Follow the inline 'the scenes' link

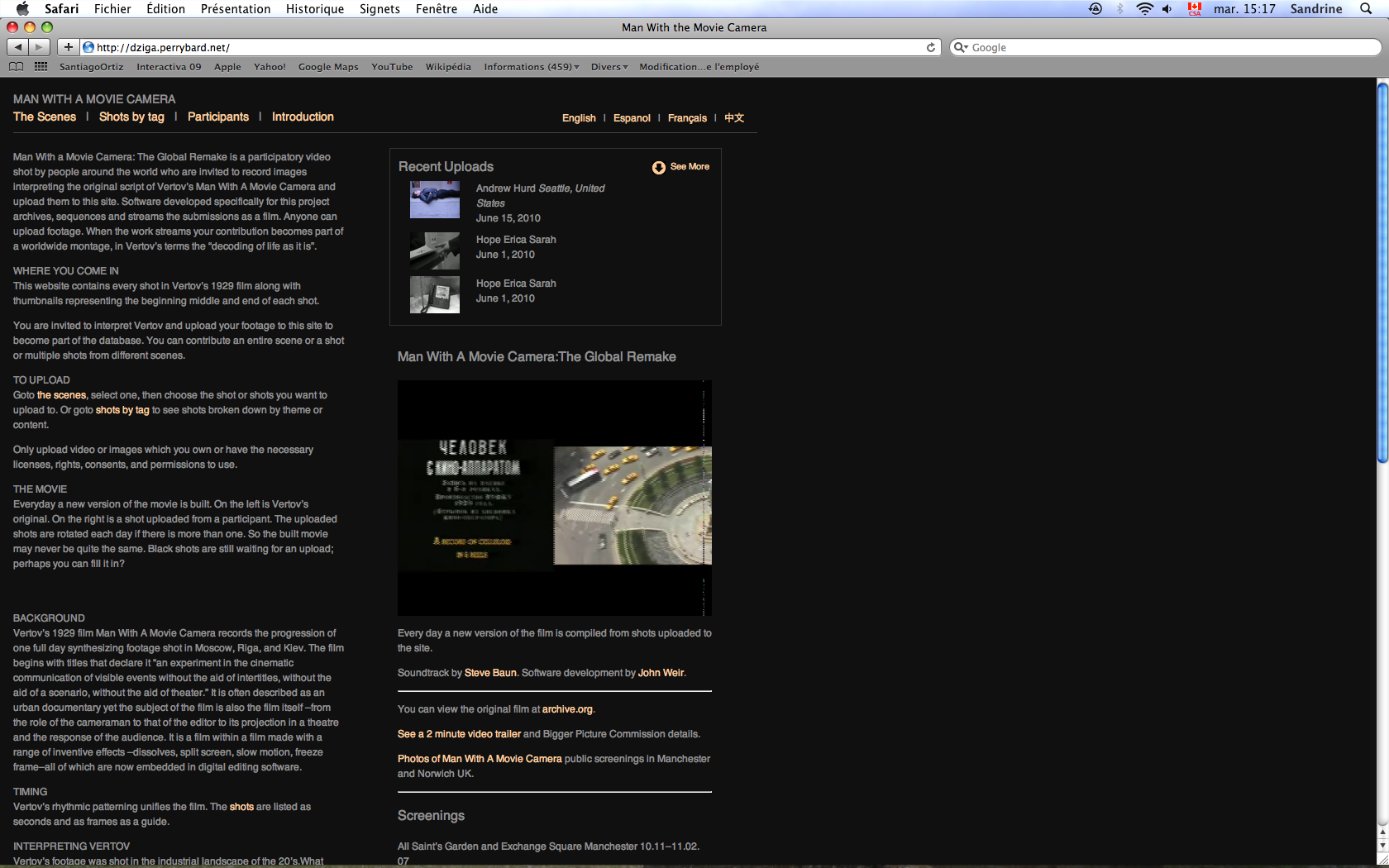62,395
